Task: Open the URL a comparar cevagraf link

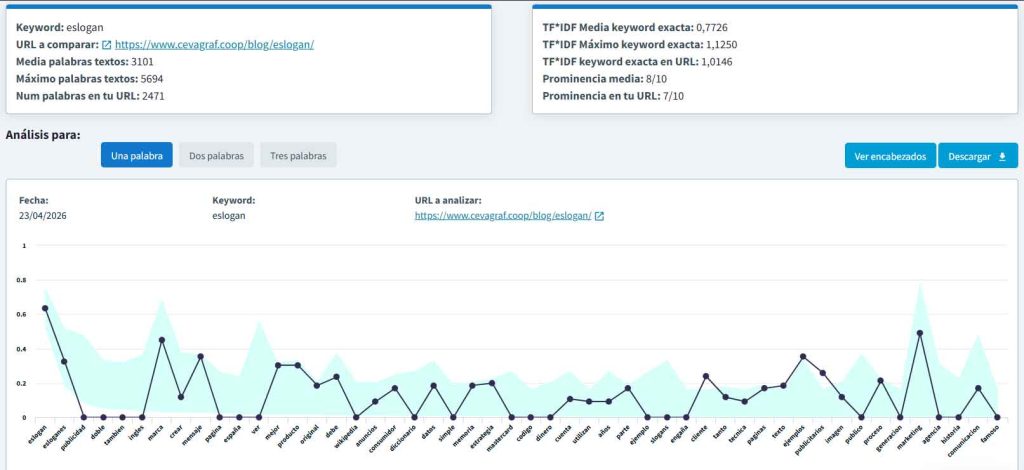Action: point(214,45)
